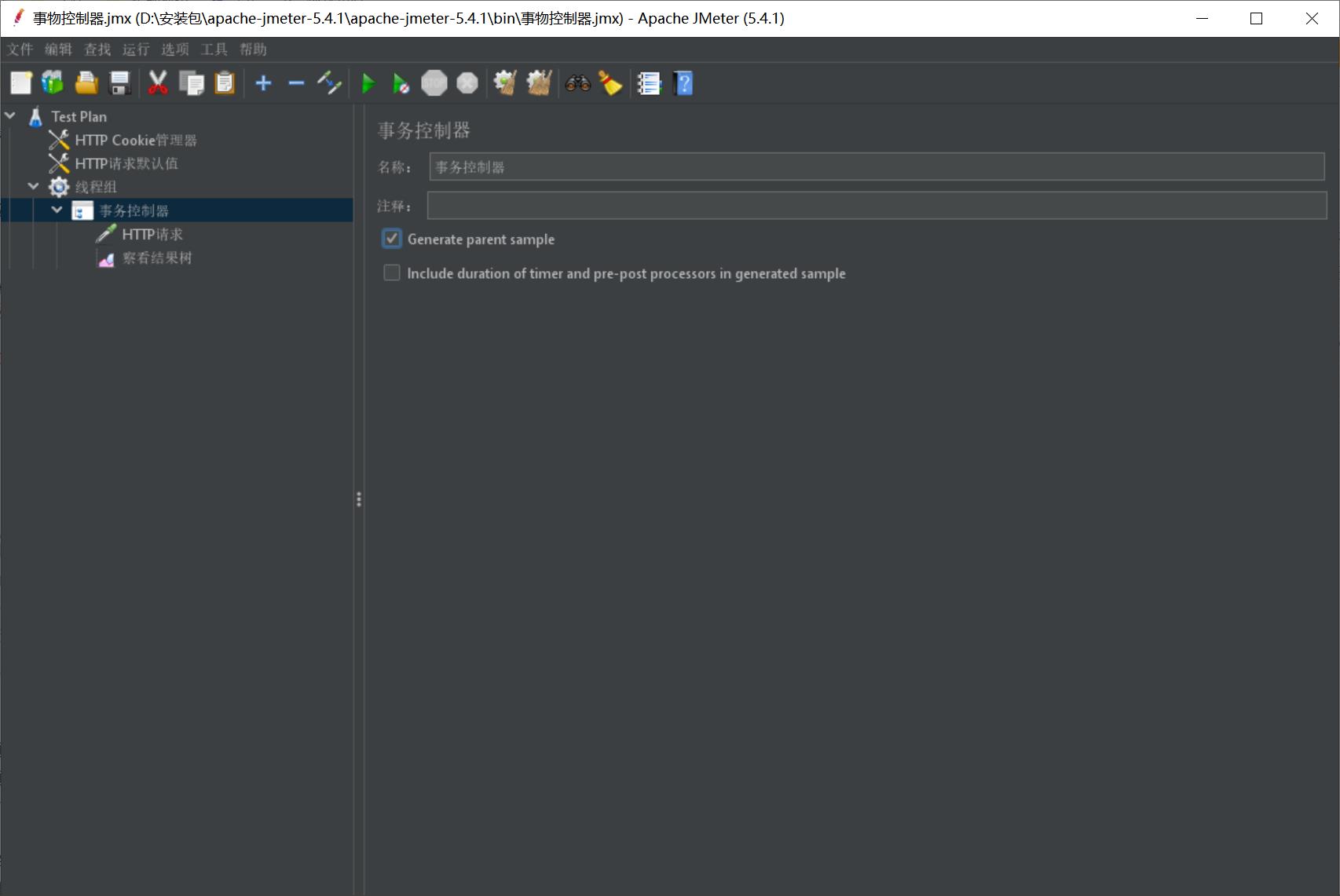Select 察看结果树 tree item
1340x896 pixels.
pos(157,258)
